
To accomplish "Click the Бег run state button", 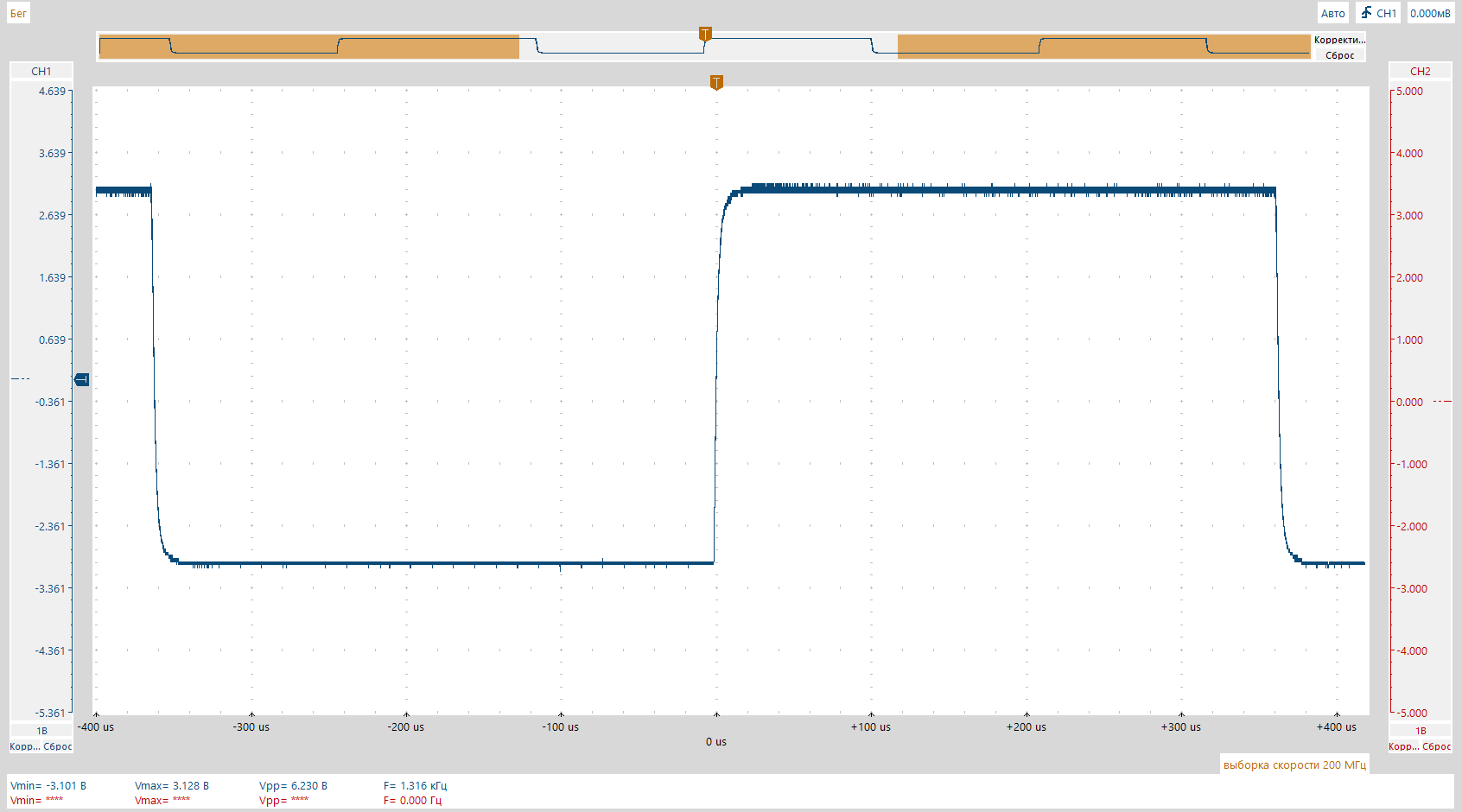I will 18,13.
